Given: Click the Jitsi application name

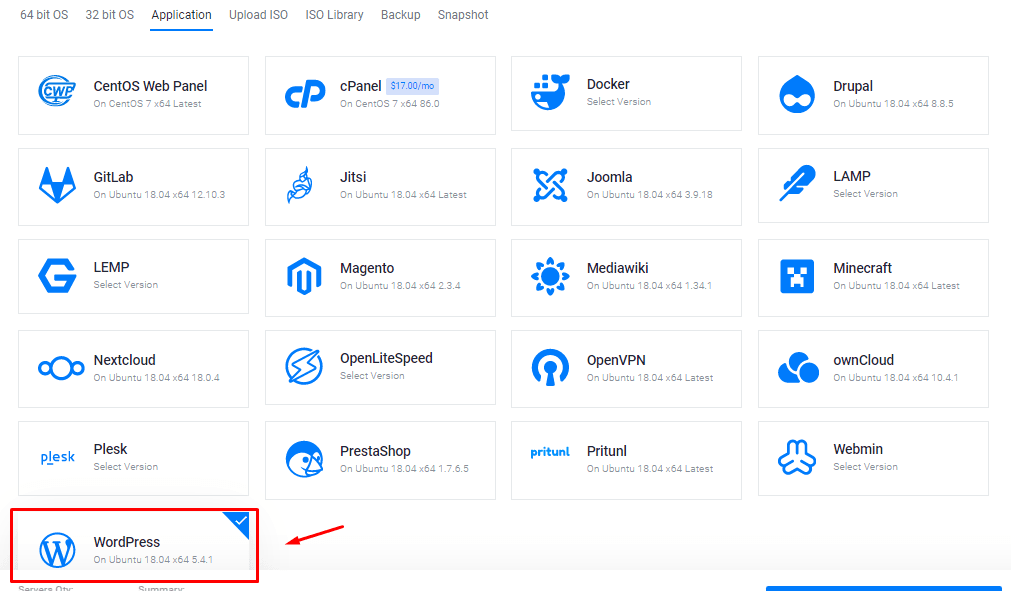Looking at the screenshot, I should point(353,177).
